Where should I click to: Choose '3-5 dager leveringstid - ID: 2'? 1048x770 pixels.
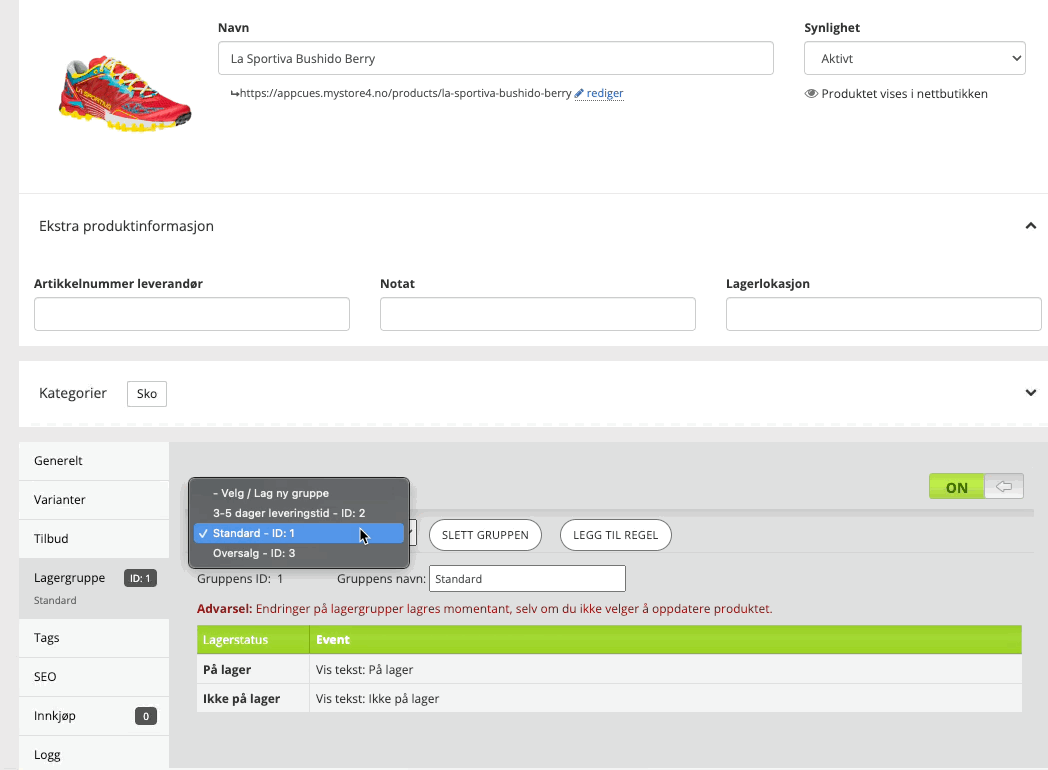299,513
